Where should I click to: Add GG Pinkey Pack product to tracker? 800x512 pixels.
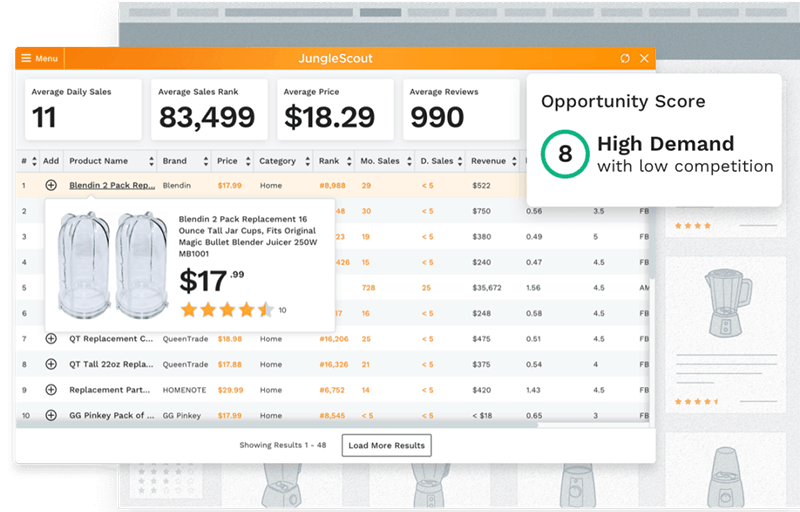(51, 415)
